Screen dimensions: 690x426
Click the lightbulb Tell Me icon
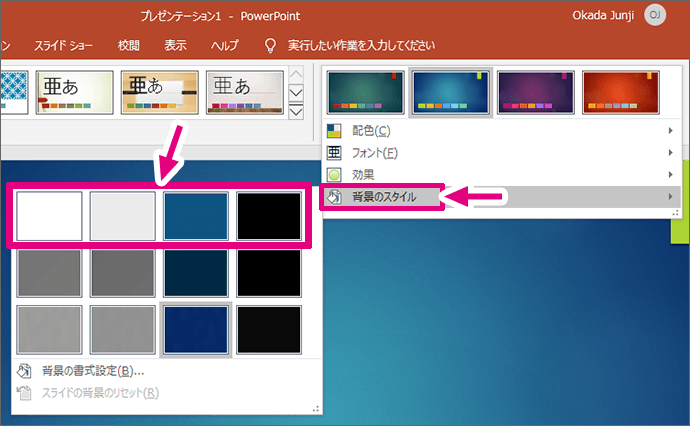(x=270, y=45)
